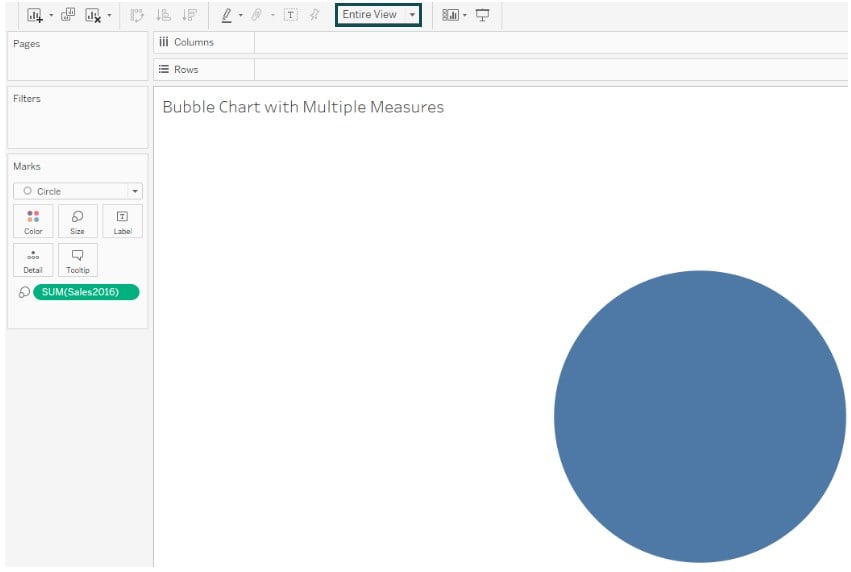
Task: Click the Color button on Marks card
Action: point(33,221)
